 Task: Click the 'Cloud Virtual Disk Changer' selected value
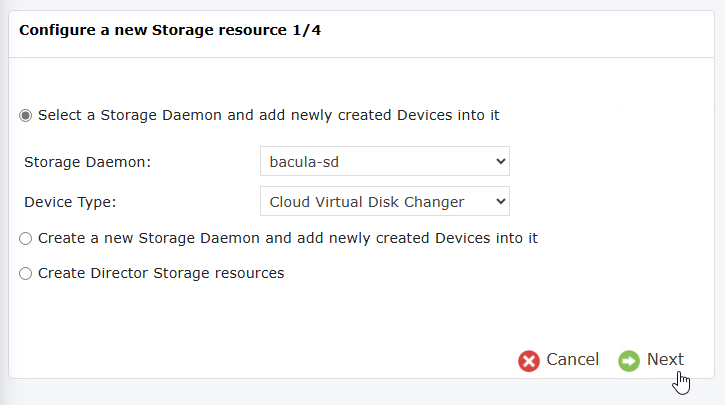tap(367, 202)
